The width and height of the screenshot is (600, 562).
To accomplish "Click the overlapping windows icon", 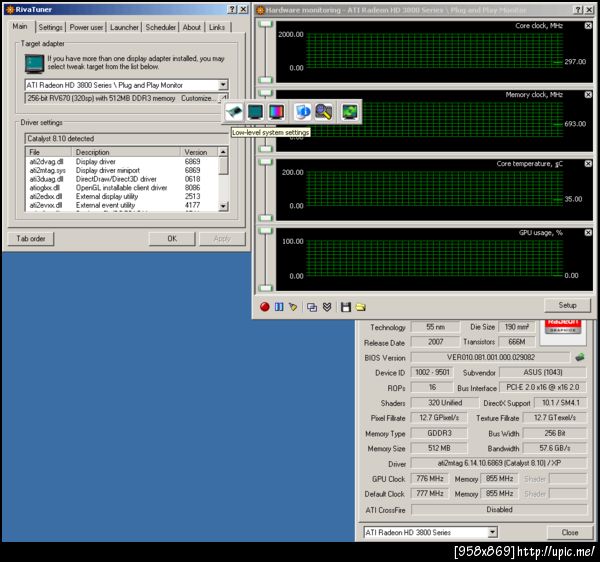I will (312, 307).
